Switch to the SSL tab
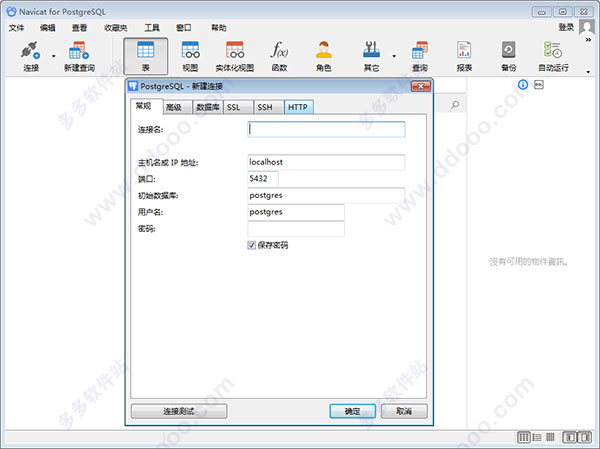Screen dimensions: 600x449 [x=238, y=108]
